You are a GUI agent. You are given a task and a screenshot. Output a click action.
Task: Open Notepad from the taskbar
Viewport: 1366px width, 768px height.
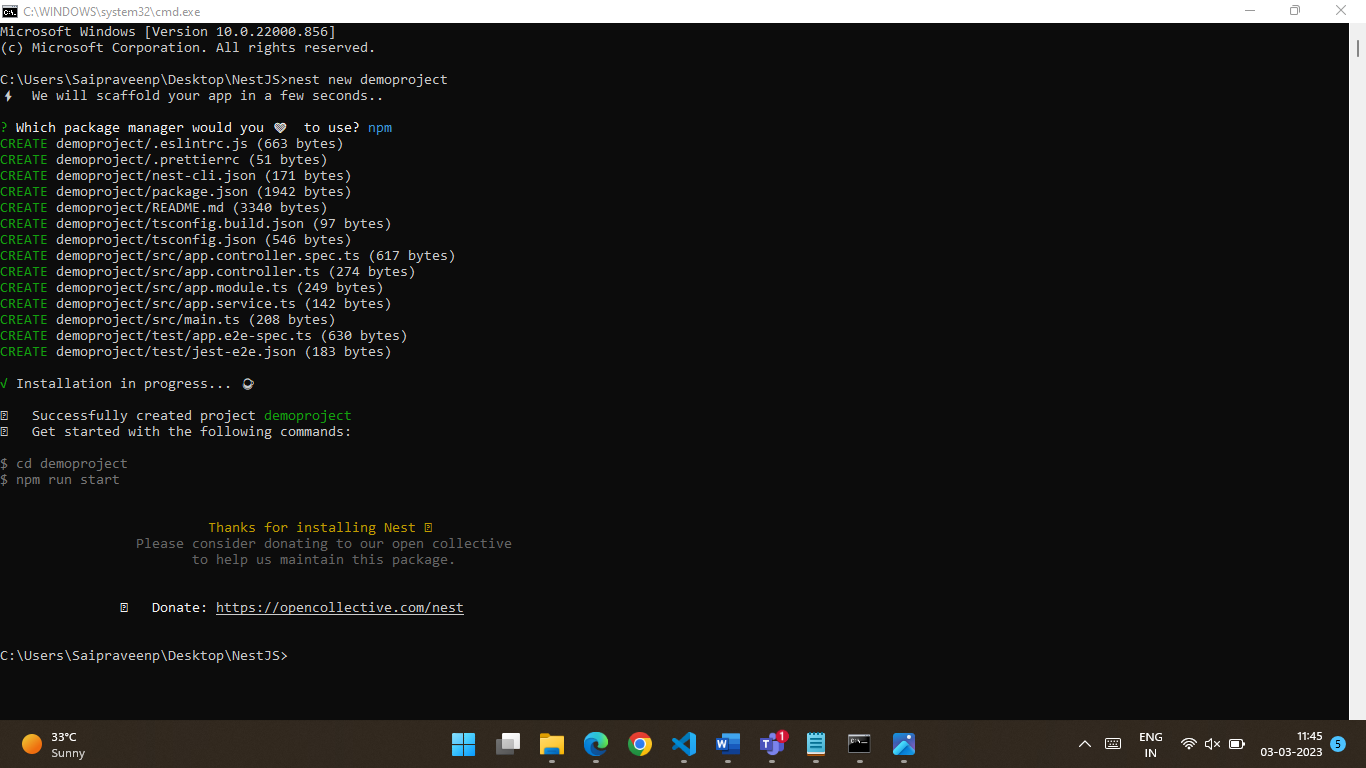tap(816, 744)
